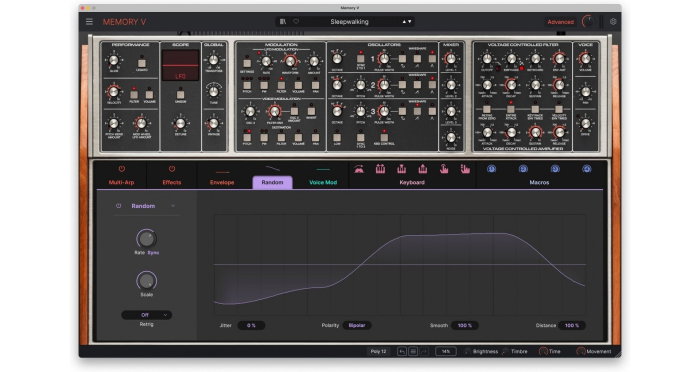Toggle the Oscillator 3 Low button

[x=337, y=137]
